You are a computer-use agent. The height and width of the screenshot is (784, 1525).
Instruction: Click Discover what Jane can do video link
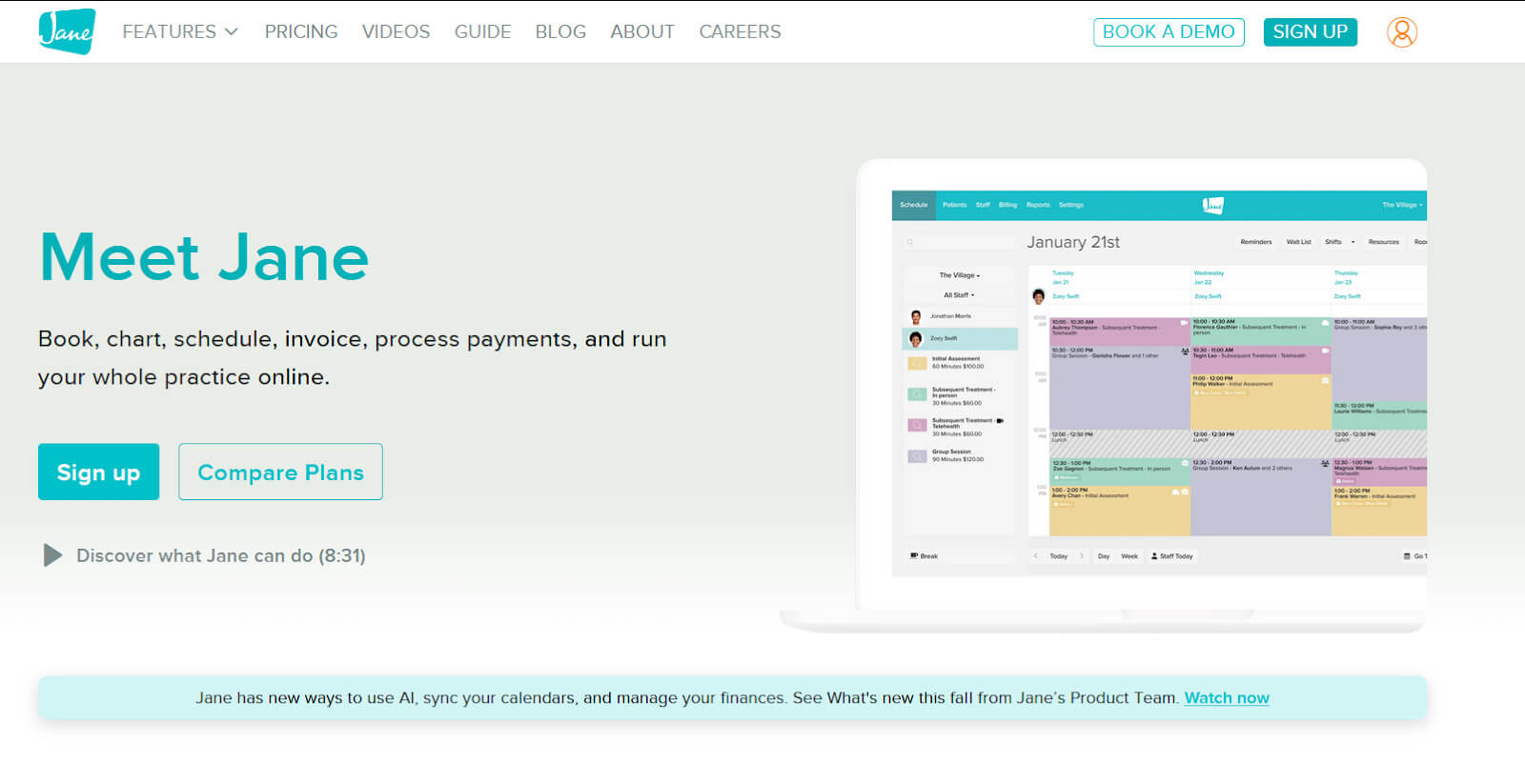pos(221,555)
